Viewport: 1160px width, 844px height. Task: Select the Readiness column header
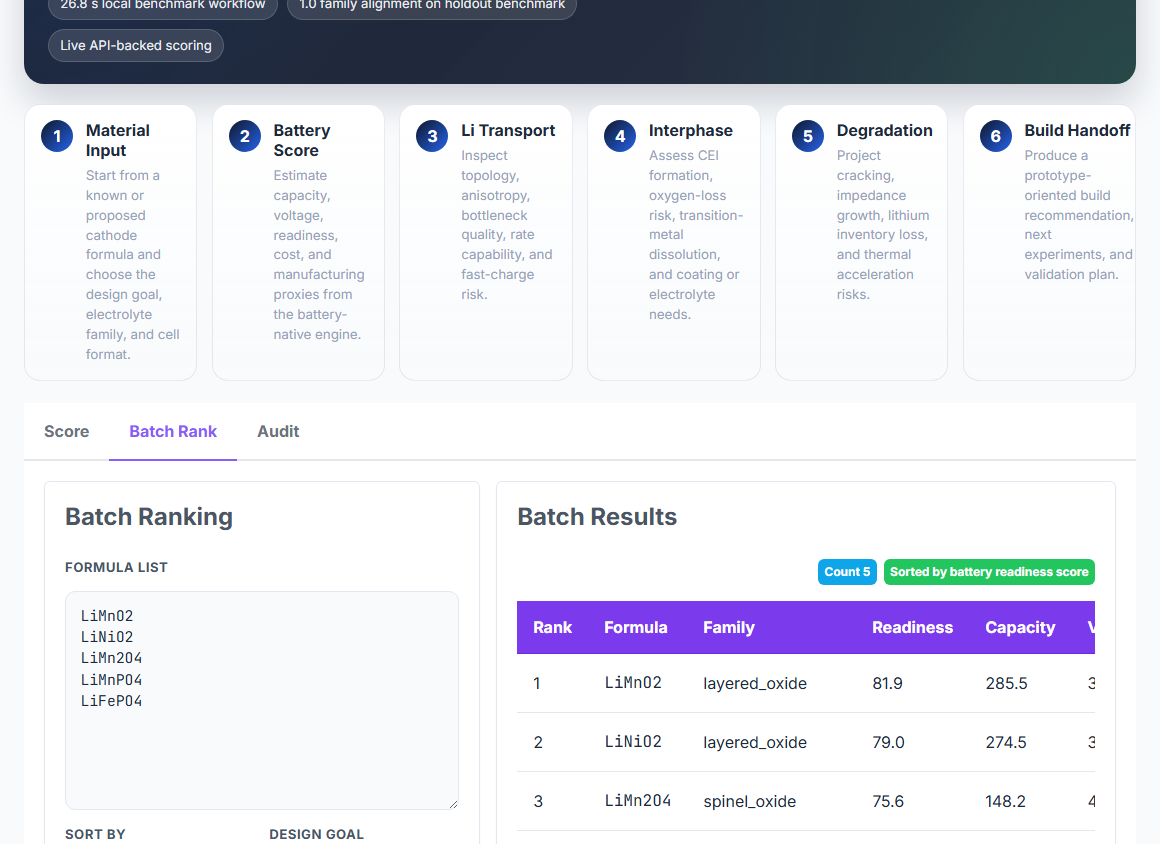[912, 627]
